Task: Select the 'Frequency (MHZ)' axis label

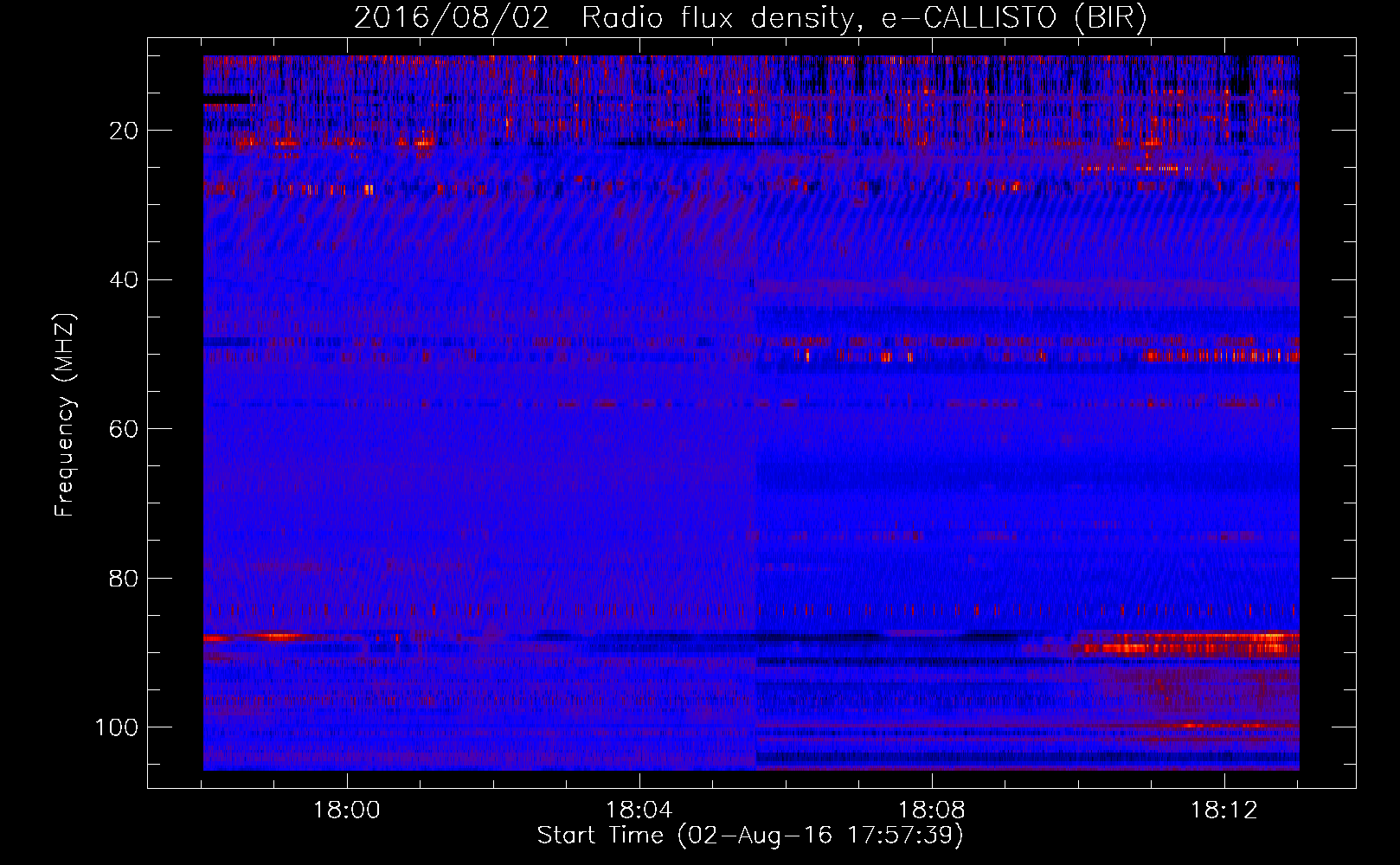Action: [65, 415]
